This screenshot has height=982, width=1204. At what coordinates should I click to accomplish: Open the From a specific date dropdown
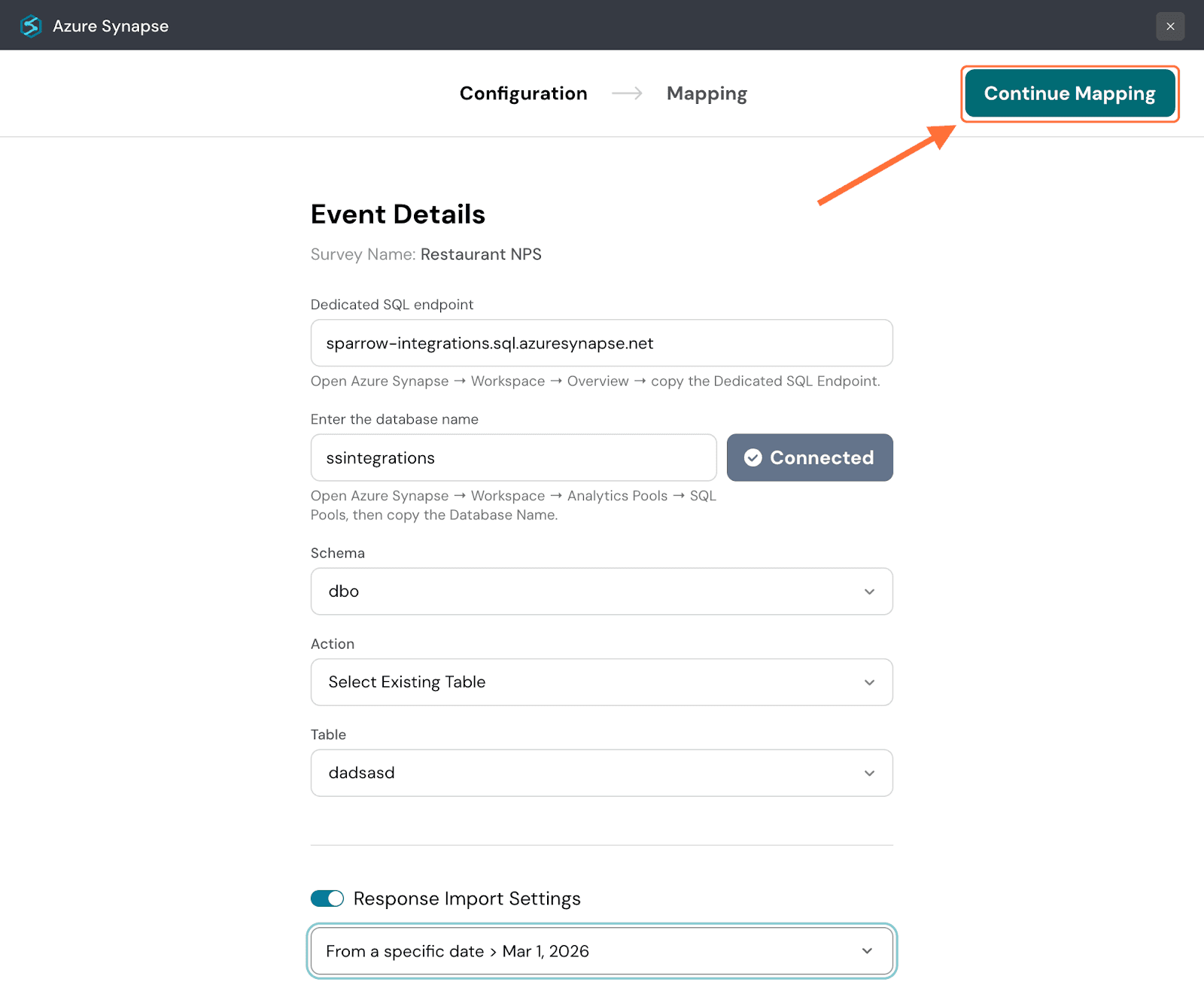587,951
